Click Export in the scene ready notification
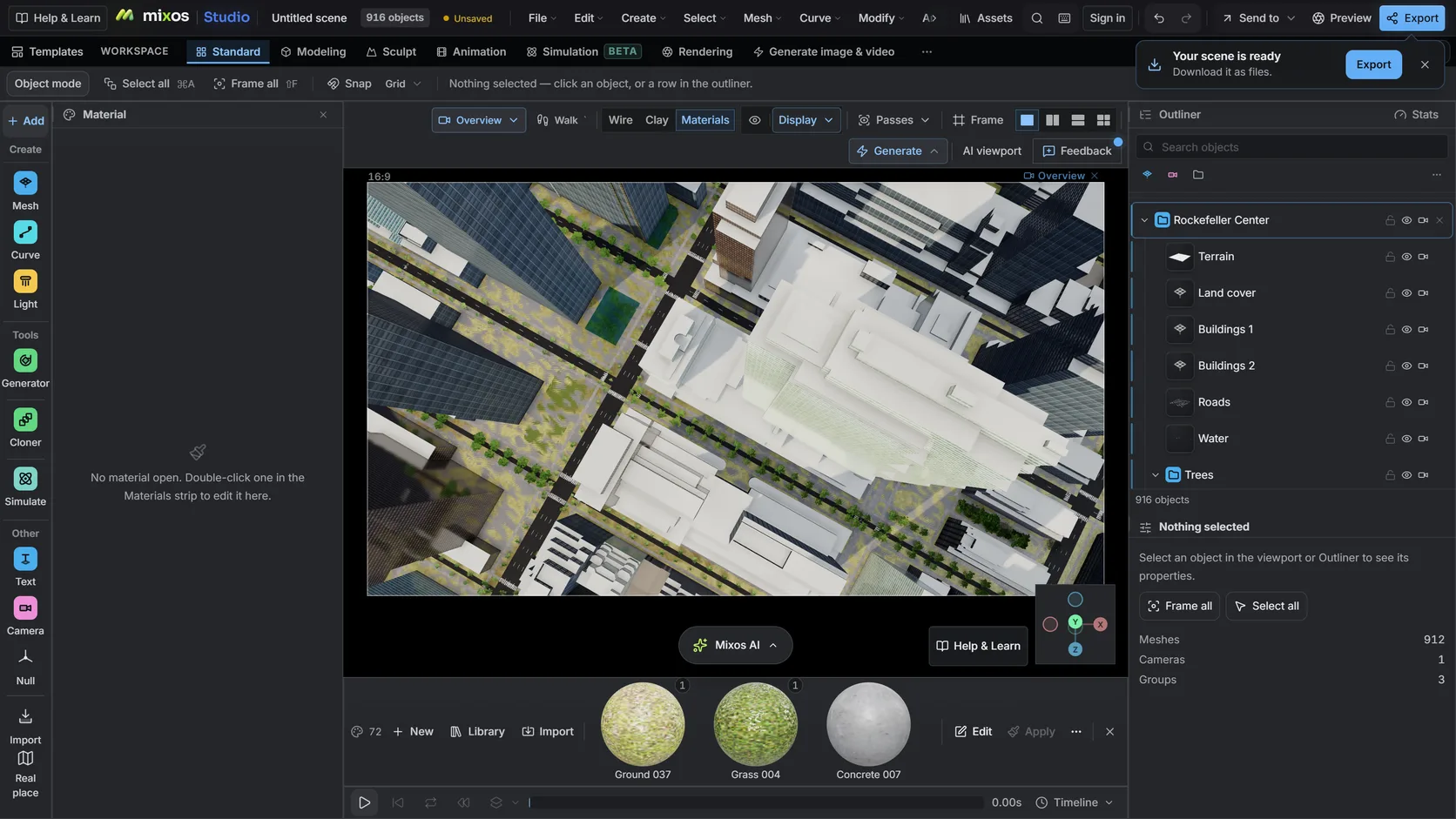The width and height of the screenshot is (1456, 819). click(x=1373, y=64)
